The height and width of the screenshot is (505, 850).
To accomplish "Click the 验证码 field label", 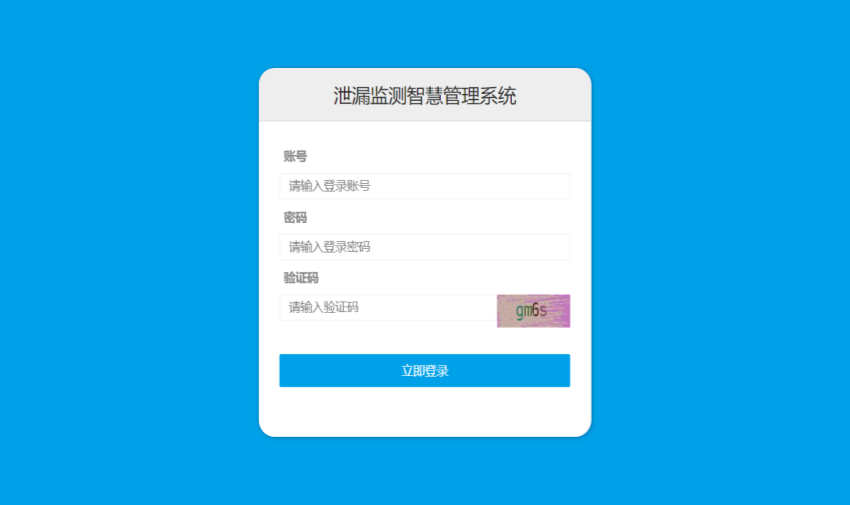I will (x=301, y=278).
